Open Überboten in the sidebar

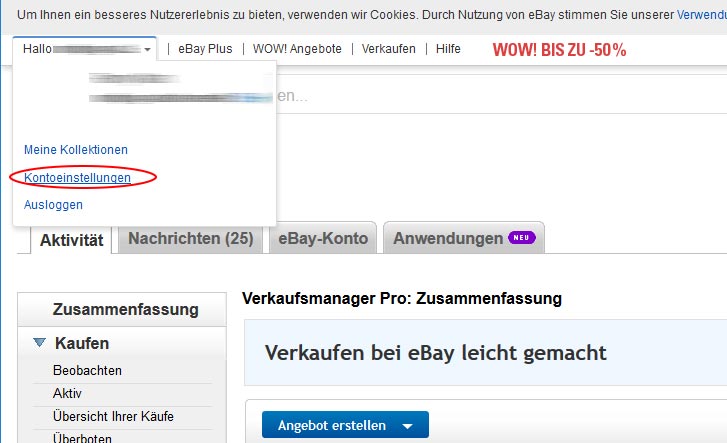(x=82, y=438)
